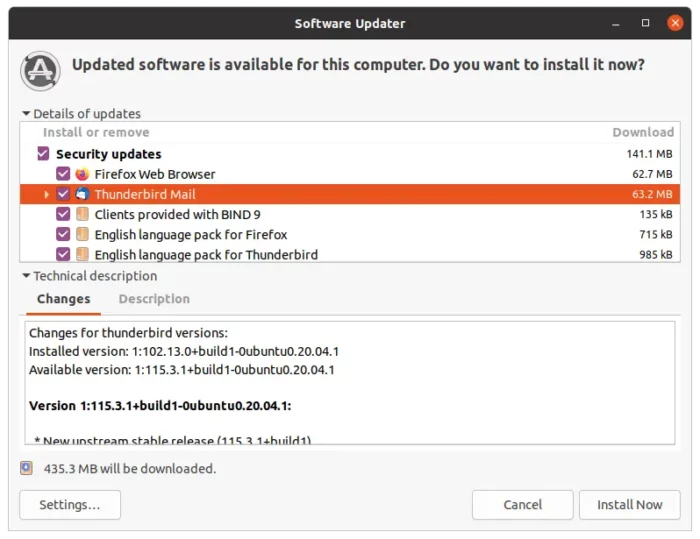
Task: Uncheck the Thunderbird Mail checkbox
Action: (x=63, y=194)
